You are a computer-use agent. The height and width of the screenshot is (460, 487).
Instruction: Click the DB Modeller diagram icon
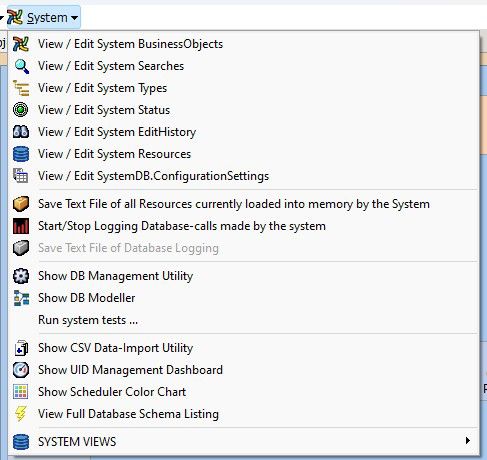click(21, 298)
